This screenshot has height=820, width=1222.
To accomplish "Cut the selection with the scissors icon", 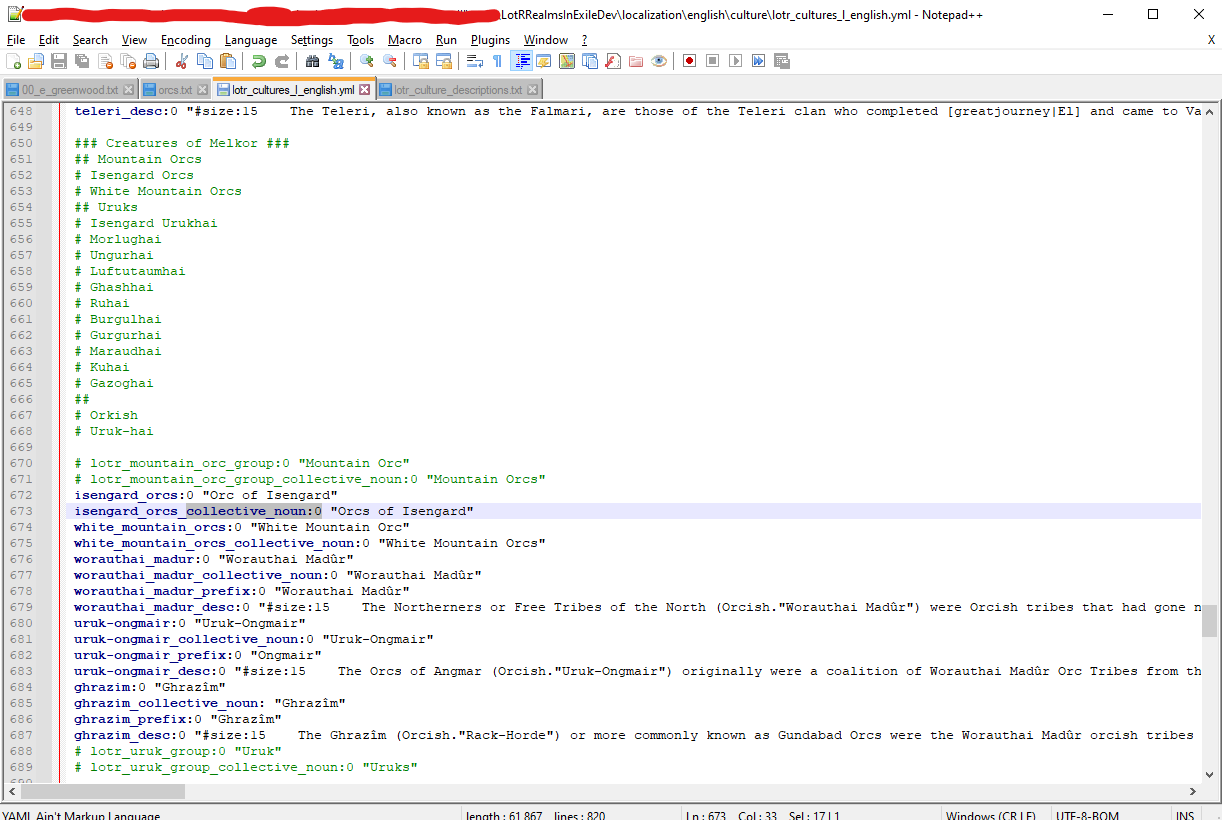I will (181, 61).
